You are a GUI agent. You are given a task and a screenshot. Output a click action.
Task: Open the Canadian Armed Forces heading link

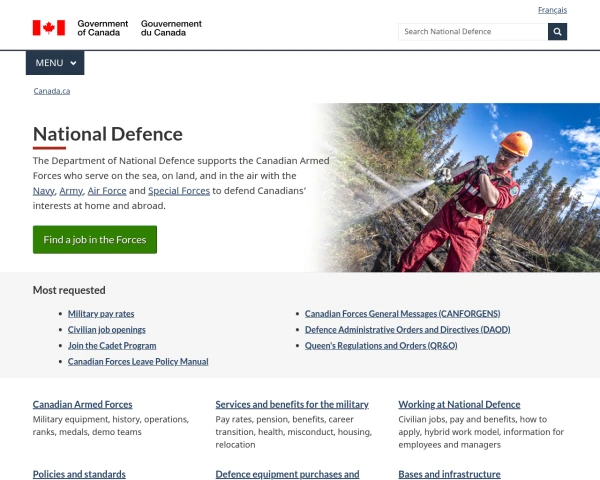pos(83,404)
